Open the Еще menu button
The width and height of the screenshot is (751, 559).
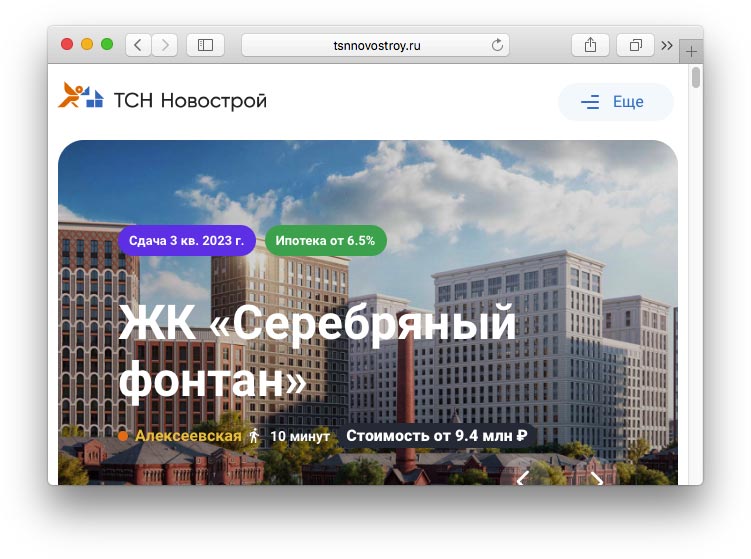point(615,102)
